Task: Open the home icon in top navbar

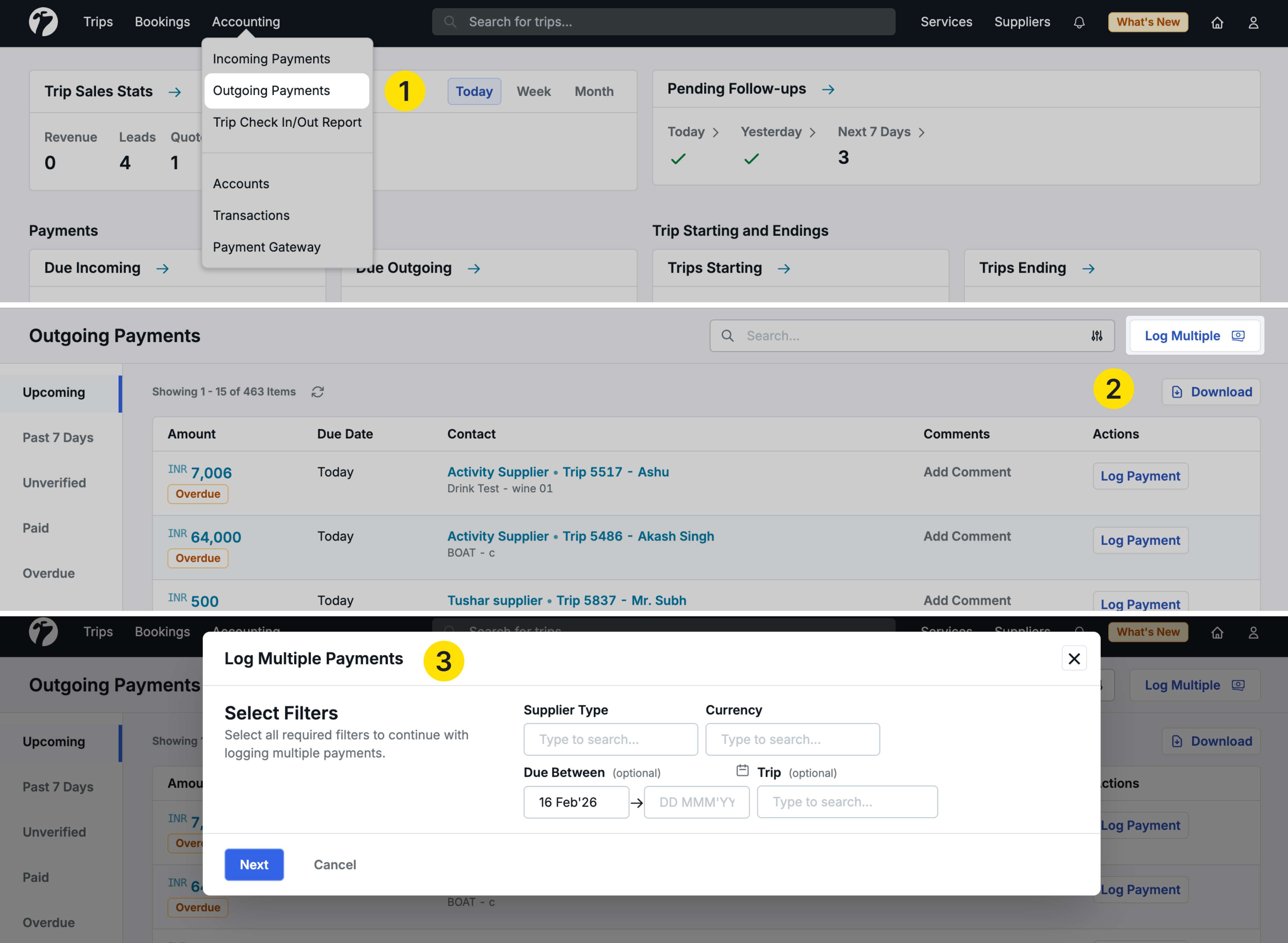Action: tap(1217, 22)
